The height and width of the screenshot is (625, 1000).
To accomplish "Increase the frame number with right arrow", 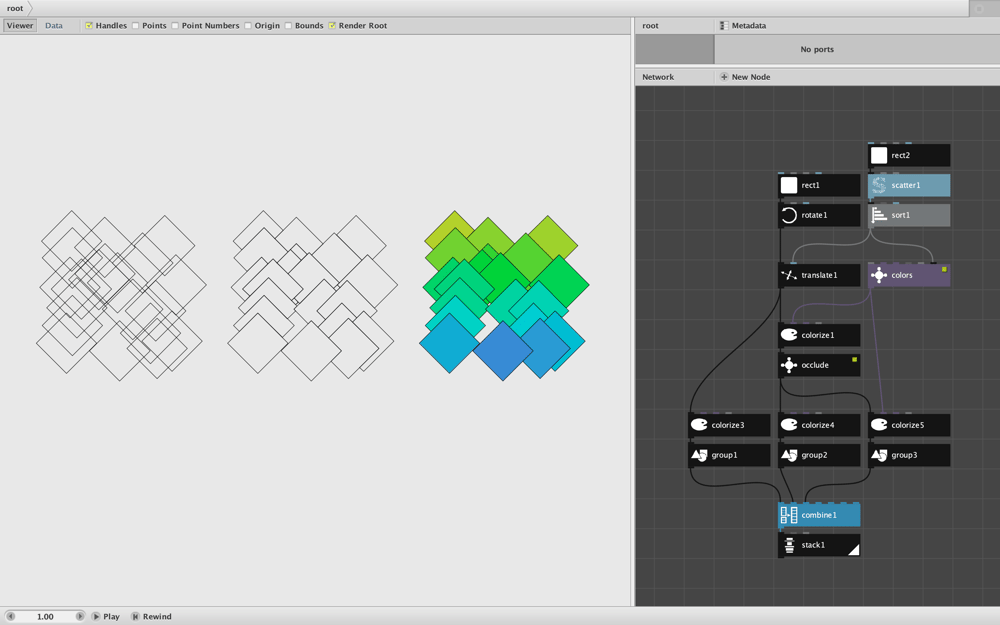I will [80, 616].
